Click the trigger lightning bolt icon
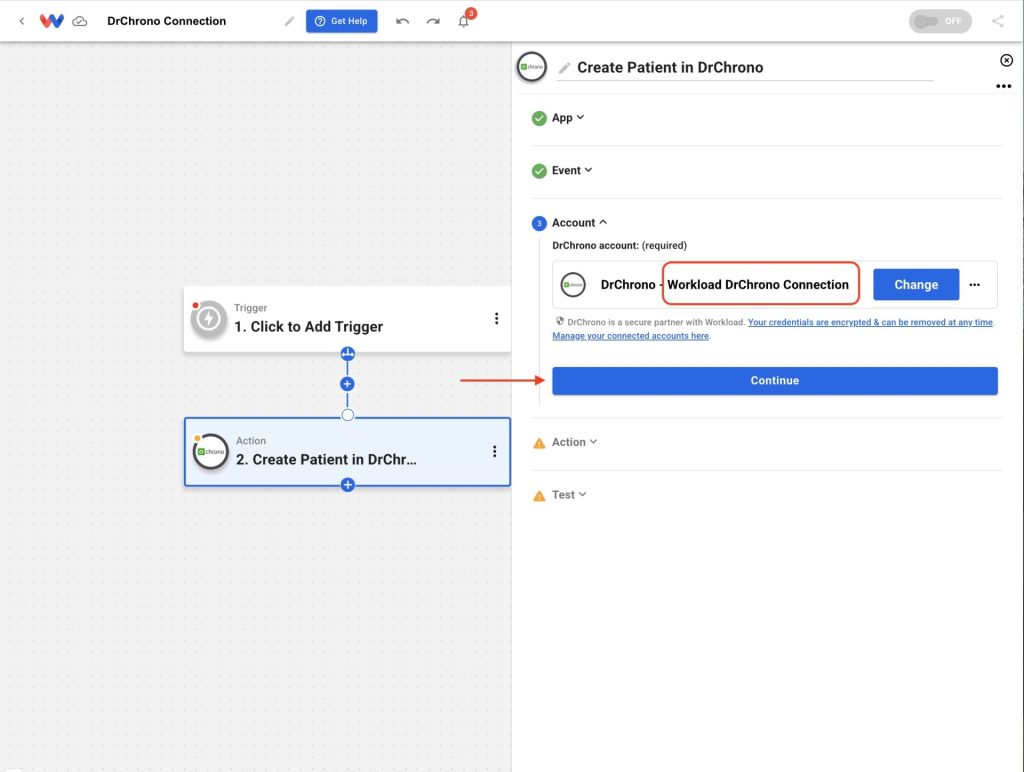This screenshot has width=1024, height=772. coord(208,319)
